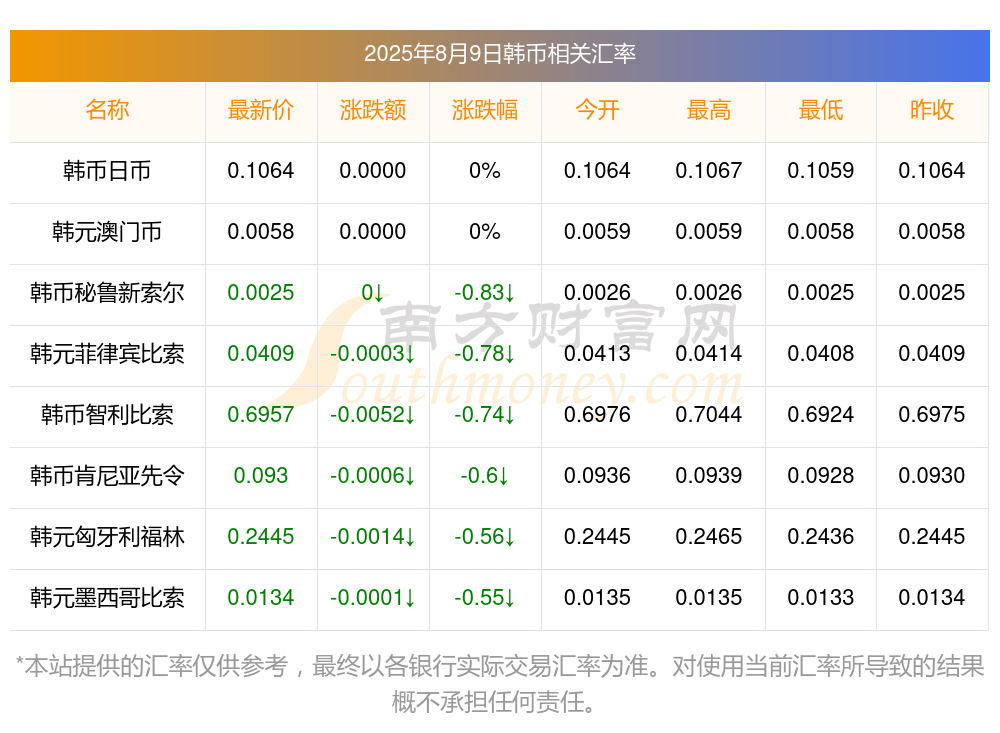The width and height of the screenshot is (1000, 733).
Task: Click the 韩元墨西哥比索 row name
Action: pos(107,598)
